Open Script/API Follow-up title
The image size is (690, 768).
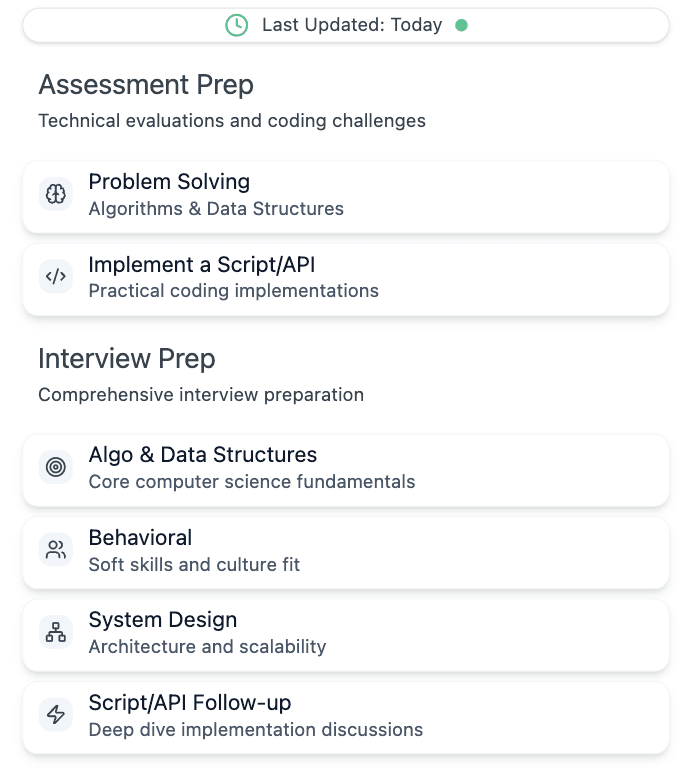(x=190, y=703)
